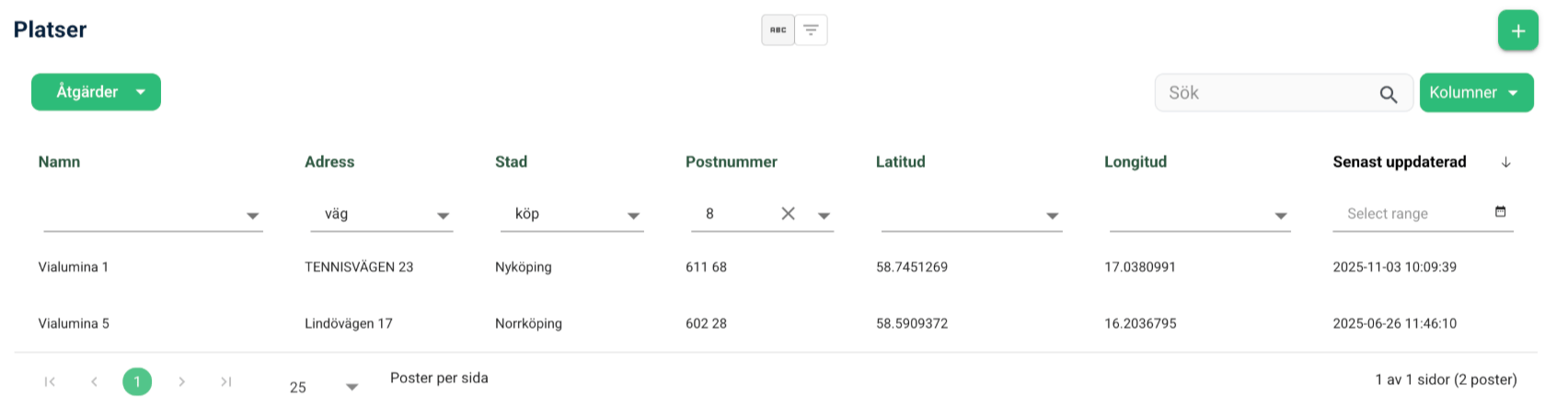Sort by the Postnummer column header

pos(732,162)
